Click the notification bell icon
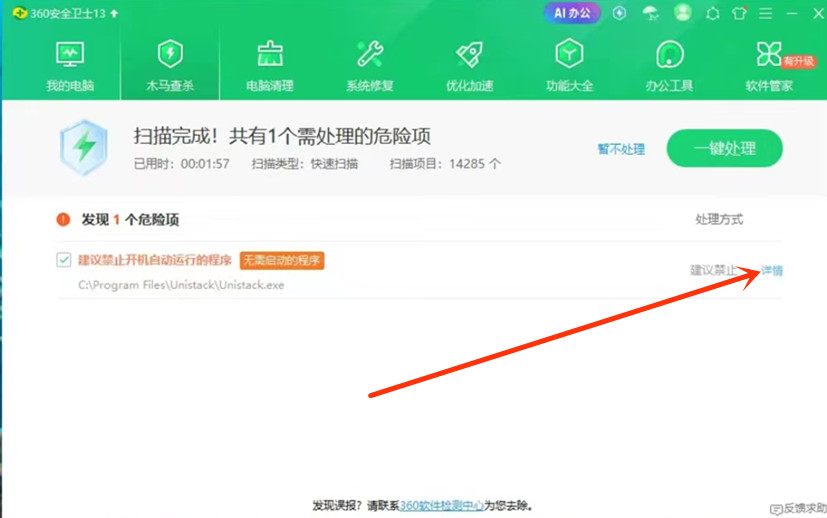The image size is (827, 518). click(x=713, y=14)
